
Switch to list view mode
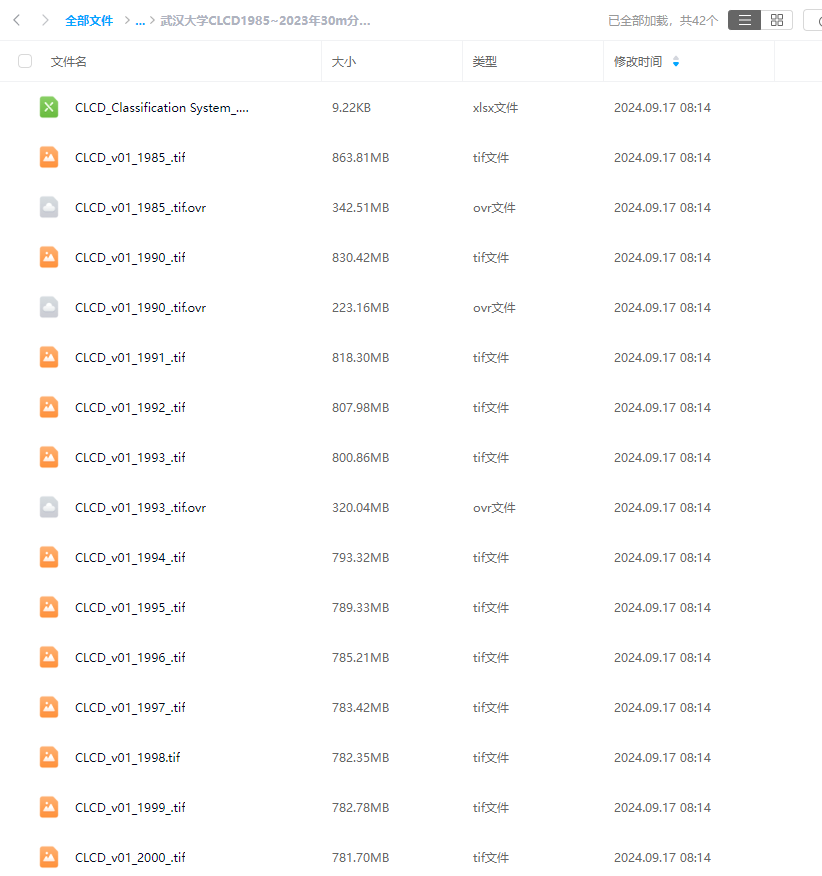(744, 20)
